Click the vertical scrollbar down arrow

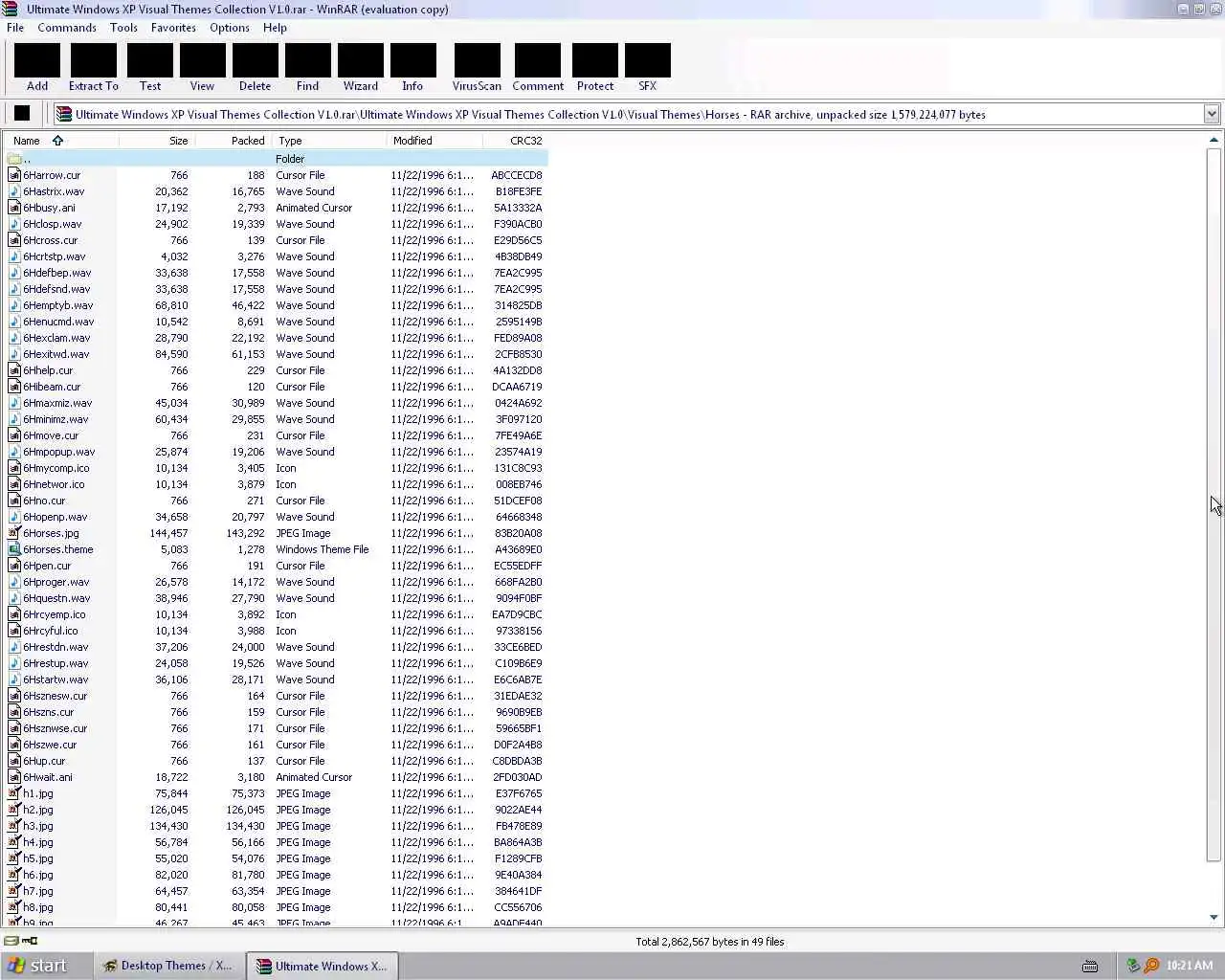click(1214, 917)
